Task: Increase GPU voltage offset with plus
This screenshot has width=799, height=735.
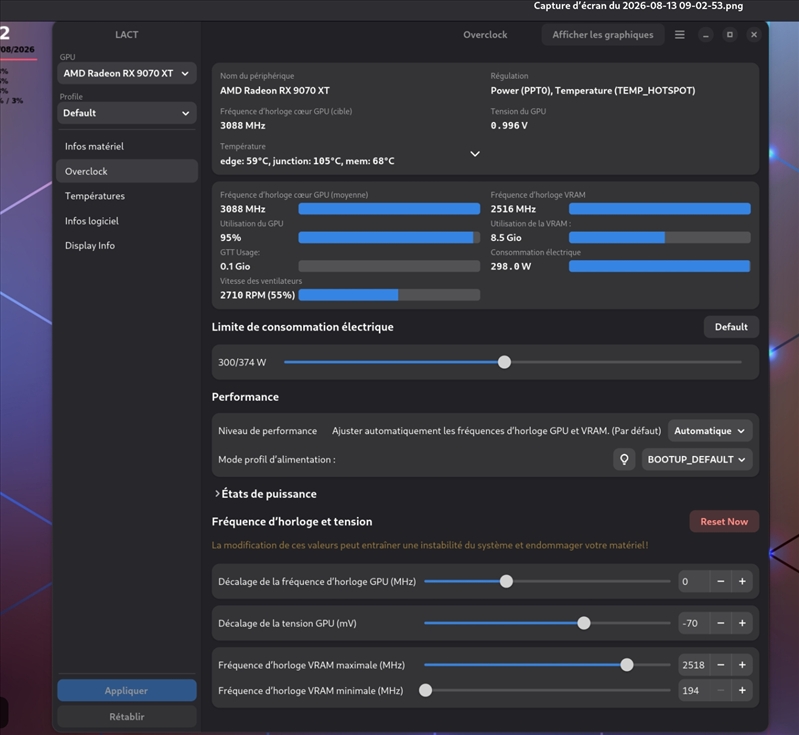Action: pos(742,623)
